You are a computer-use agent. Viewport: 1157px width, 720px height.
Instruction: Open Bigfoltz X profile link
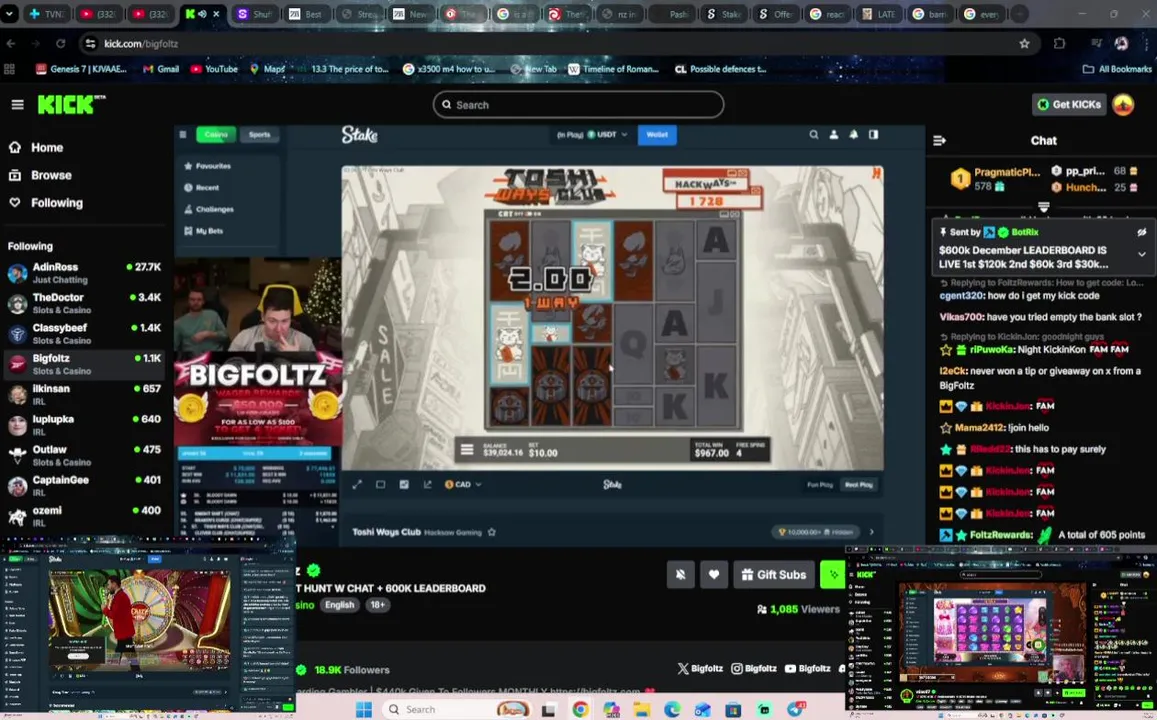pyautogui.click(x=700, y=668)
